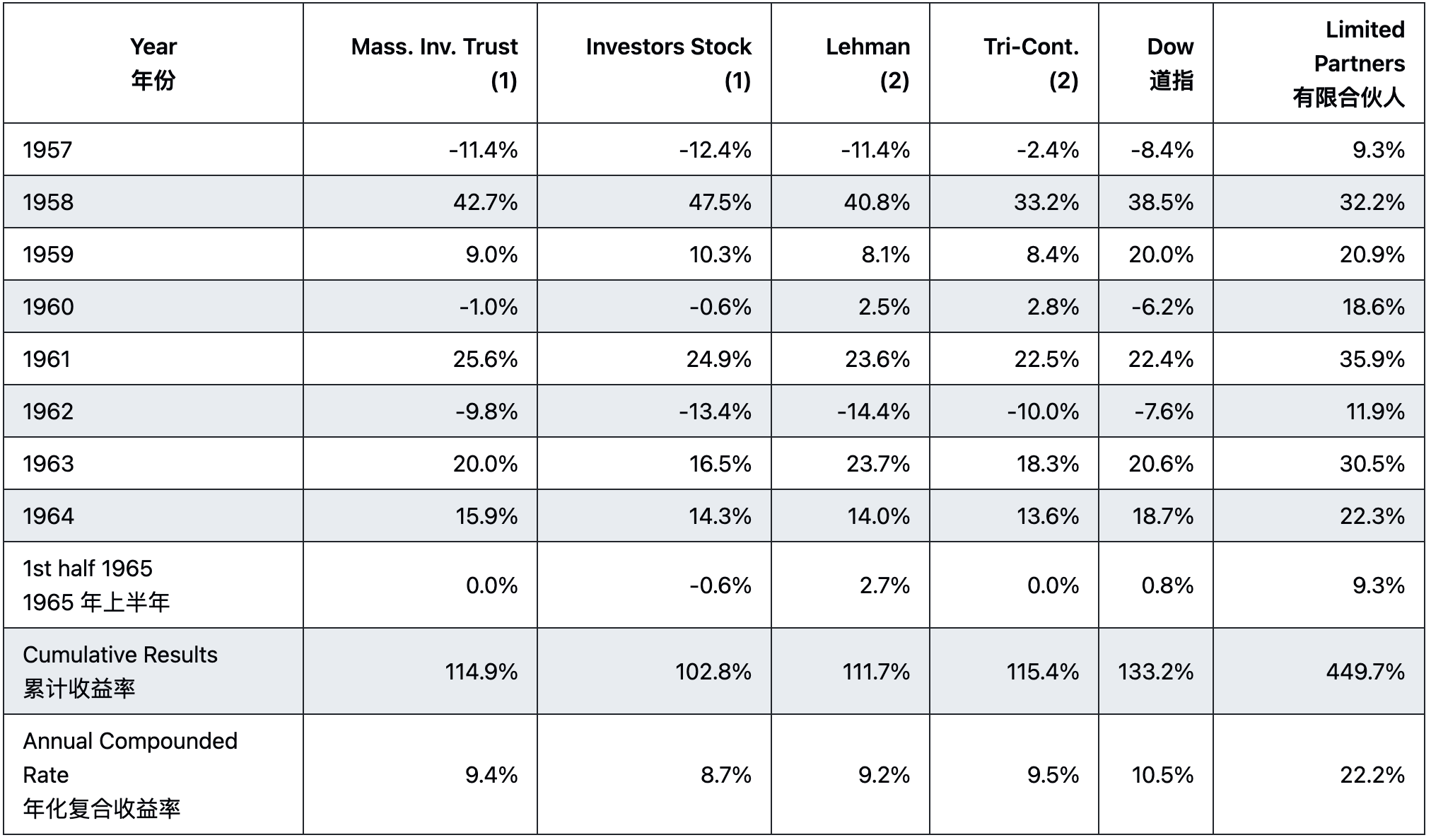Image resolution: width=1431 pixels, height=840 pixels.
Task: Select the 1959 Dow value 20.0%
Action: click(x=1161, y=255)
